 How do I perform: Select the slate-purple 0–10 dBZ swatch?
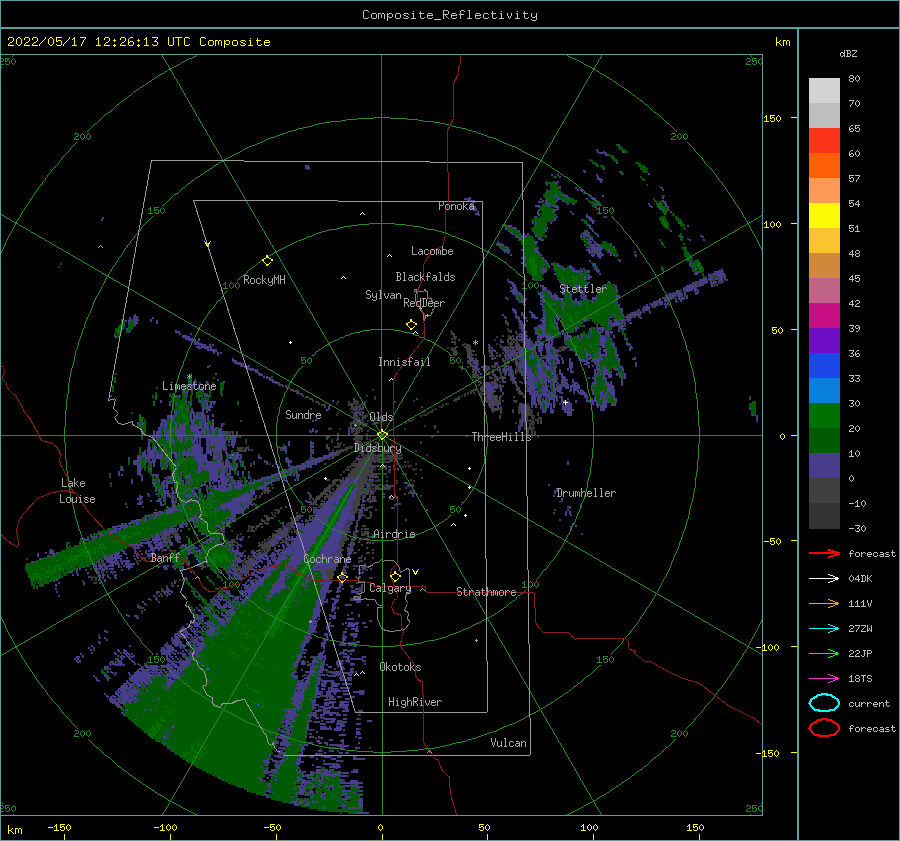pos(824,466)
